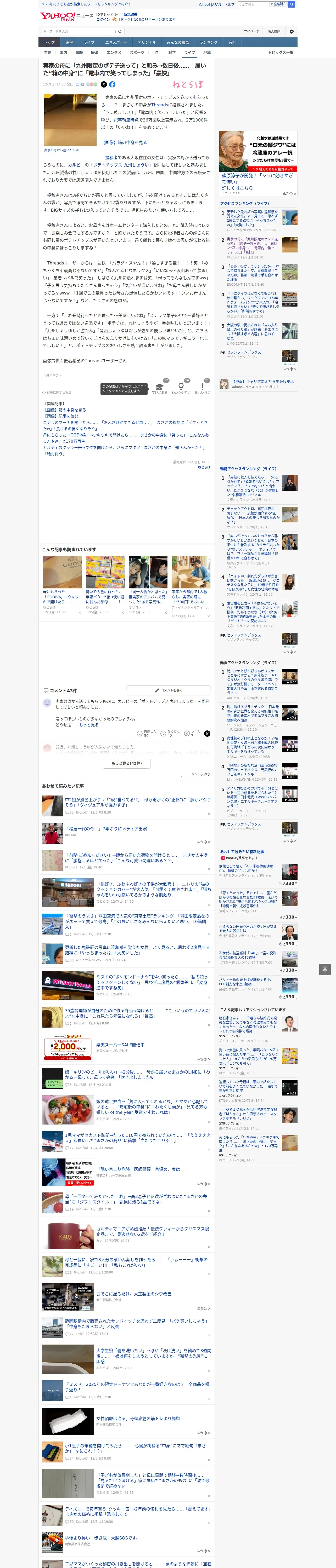React with 学びがある graduation cap icon

(160, 387)
